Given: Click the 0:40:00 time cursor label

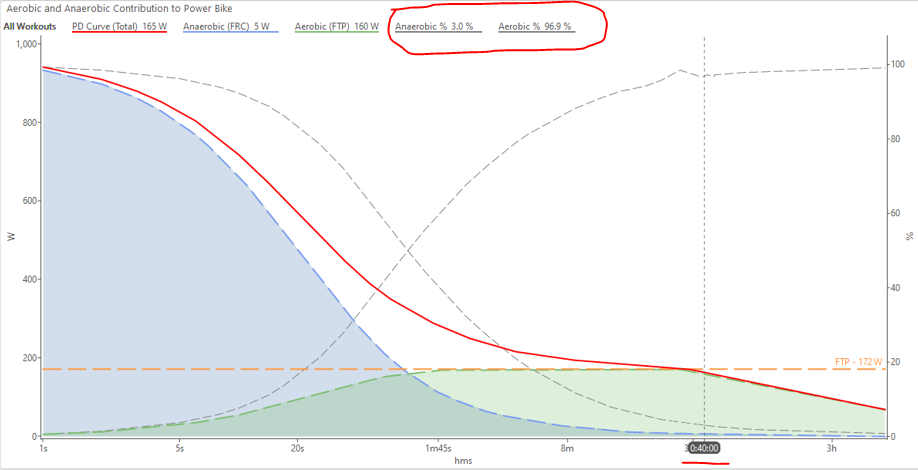Looking at the screenshot, I should (x=704, y=448).
